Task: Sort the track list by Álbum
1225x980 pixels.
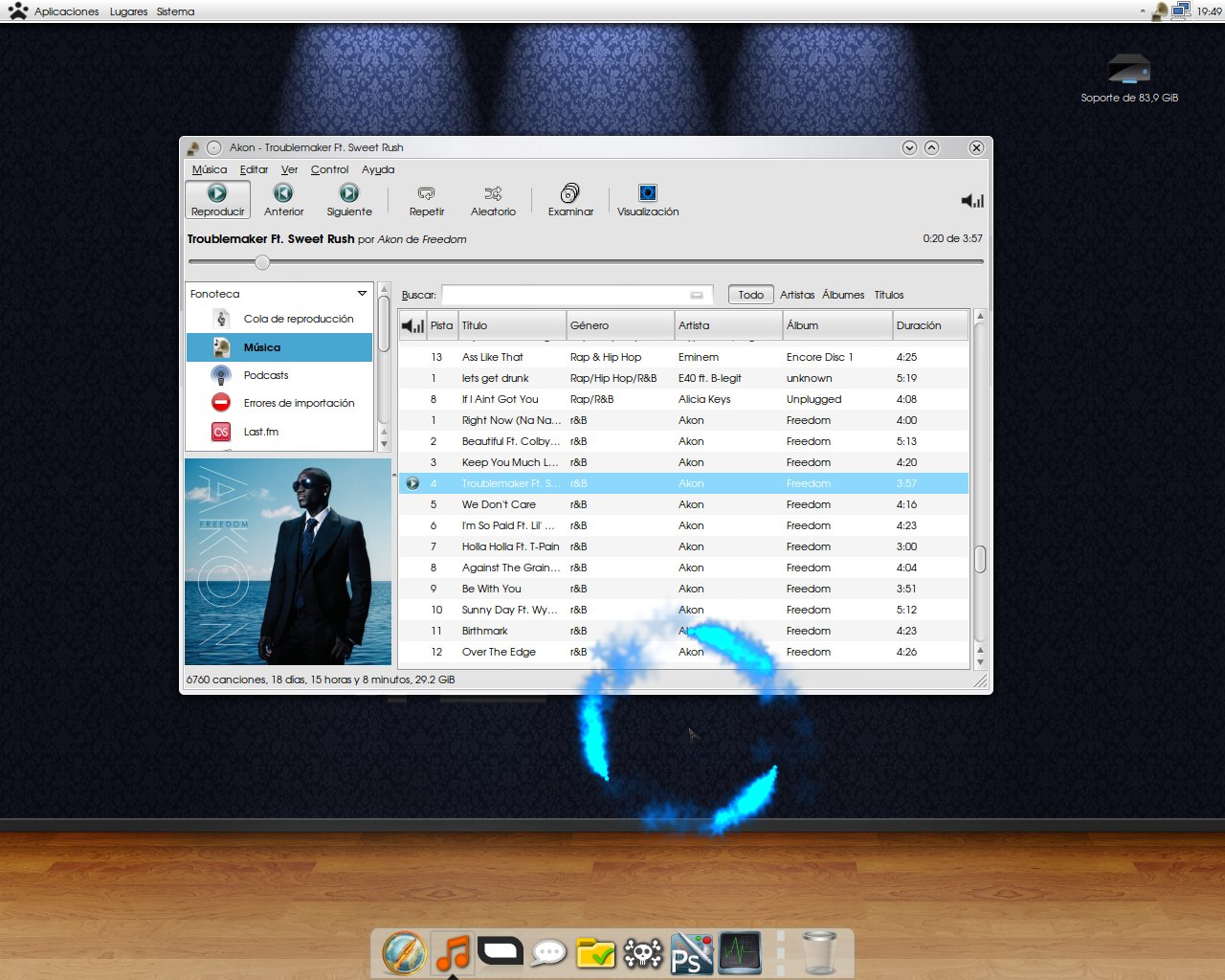Action: click(837, 325)
